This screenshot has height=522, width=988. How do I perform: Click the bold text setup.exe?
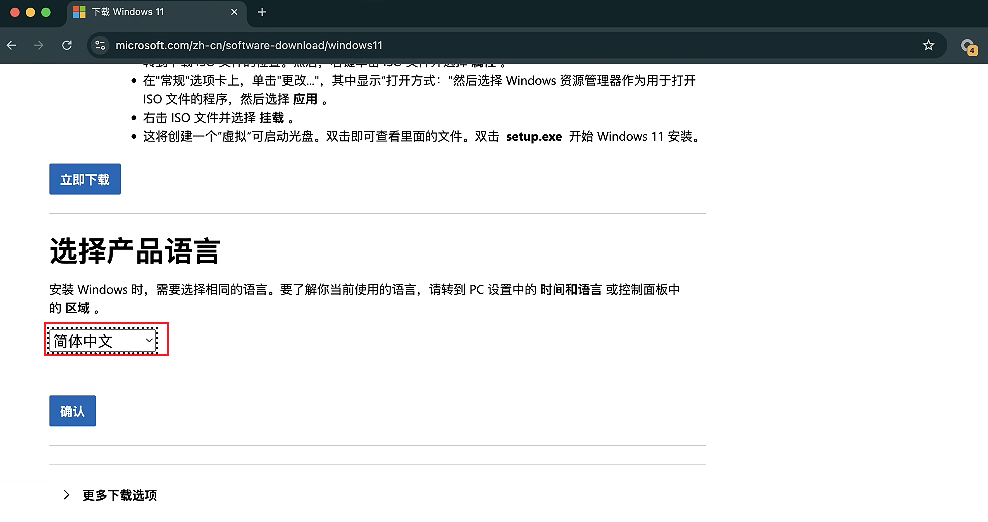click(x=534, y=137)
